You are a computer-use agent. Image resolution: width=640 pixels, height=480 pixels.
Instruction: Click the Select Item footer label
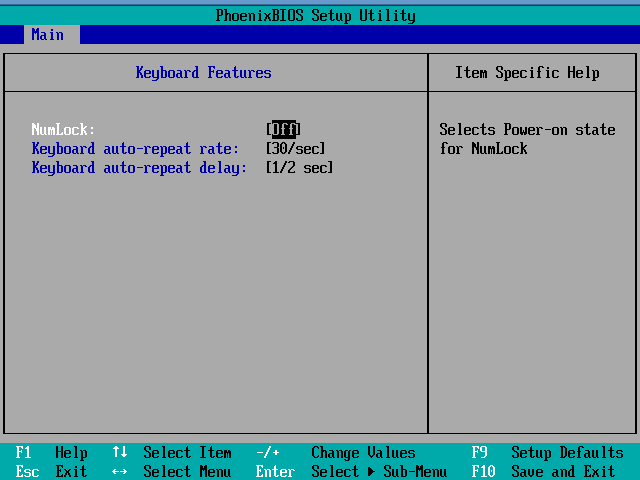[x=187, y=453]
